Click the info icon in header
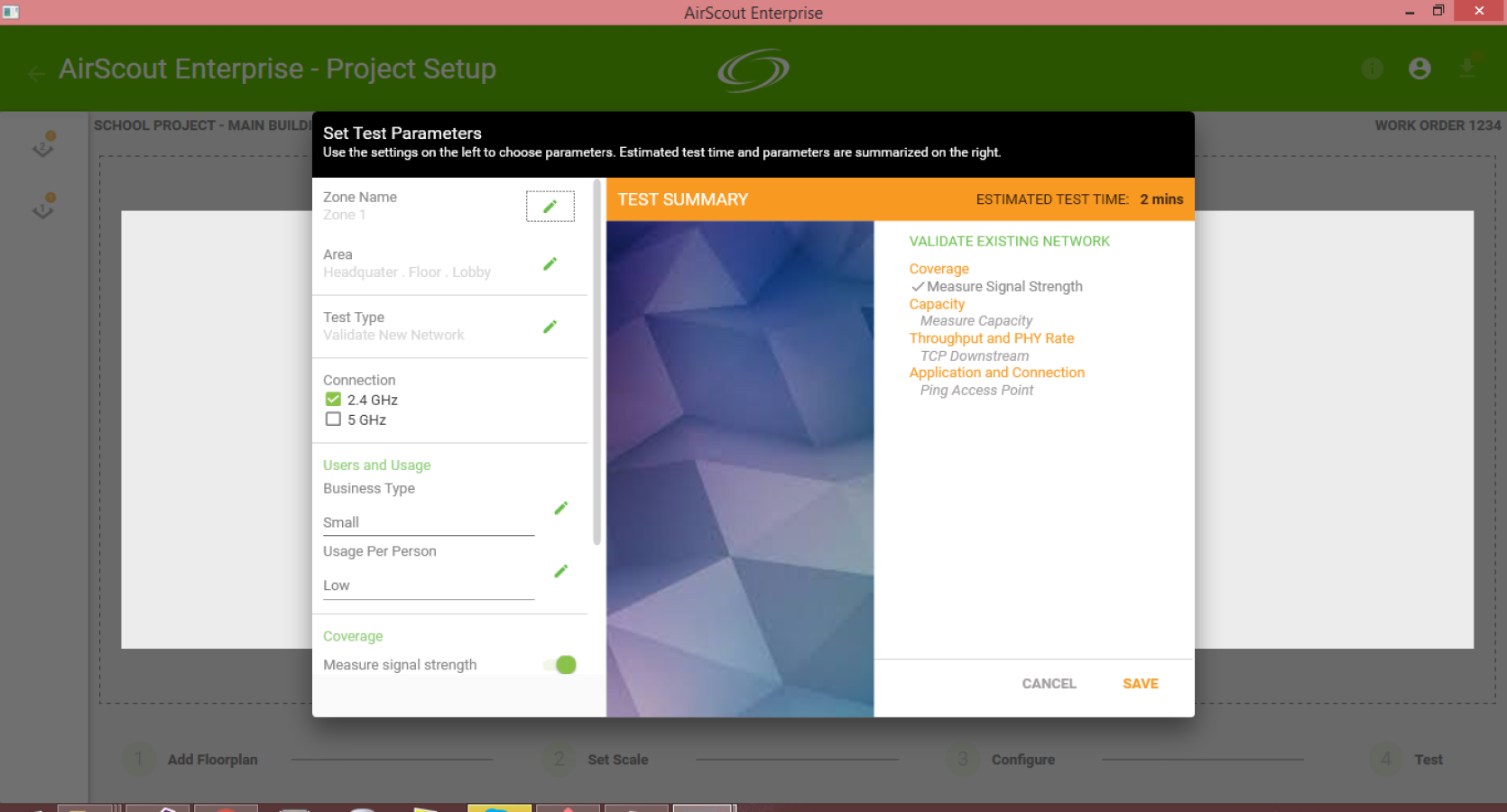 pyautogui.click(x=1373, y=69)
